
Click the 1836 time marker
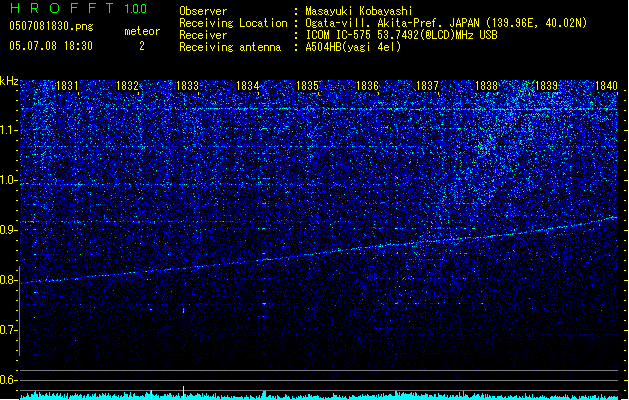pyautogui.click(x=367, y=86)
